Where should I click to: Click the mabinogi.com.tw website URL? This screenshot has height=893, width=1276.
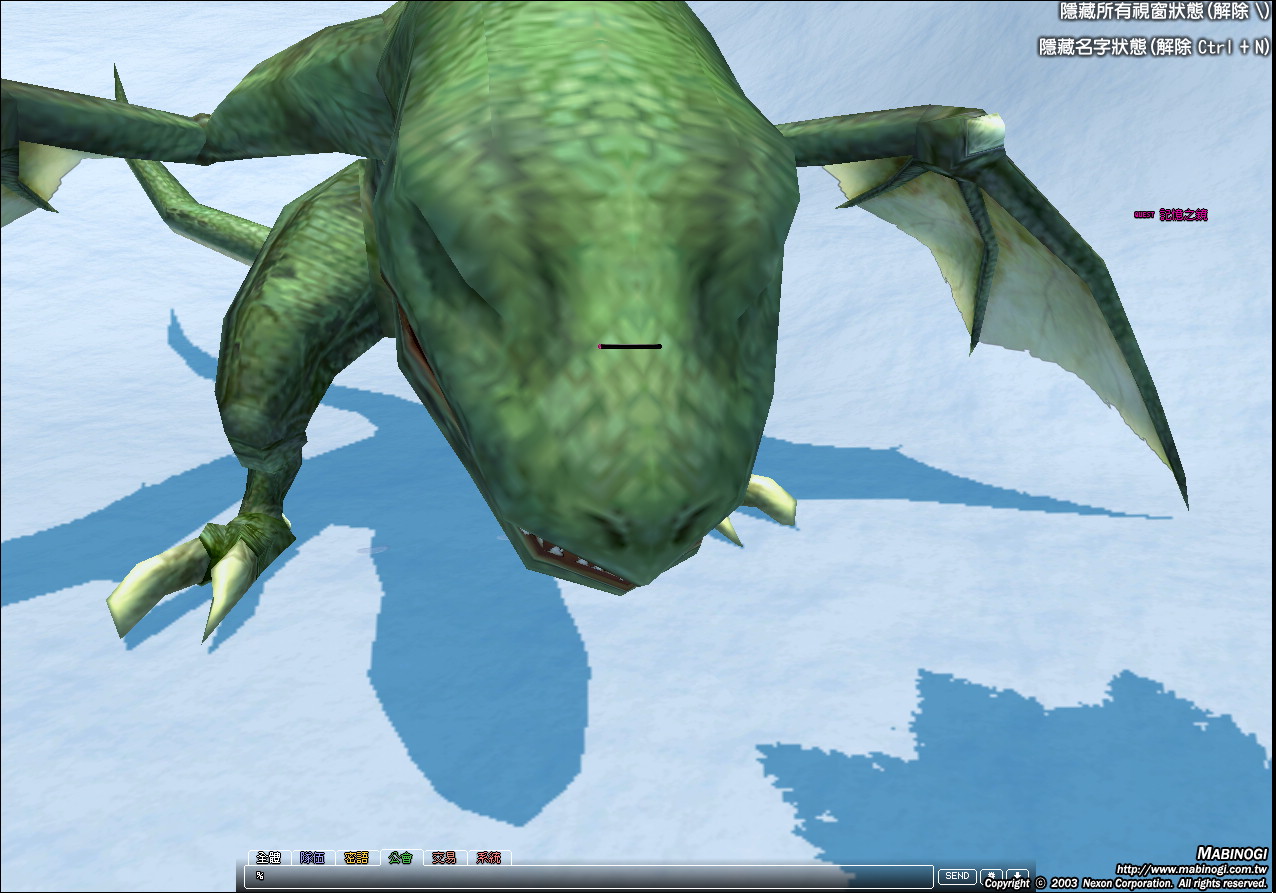tap(1191, 869)
